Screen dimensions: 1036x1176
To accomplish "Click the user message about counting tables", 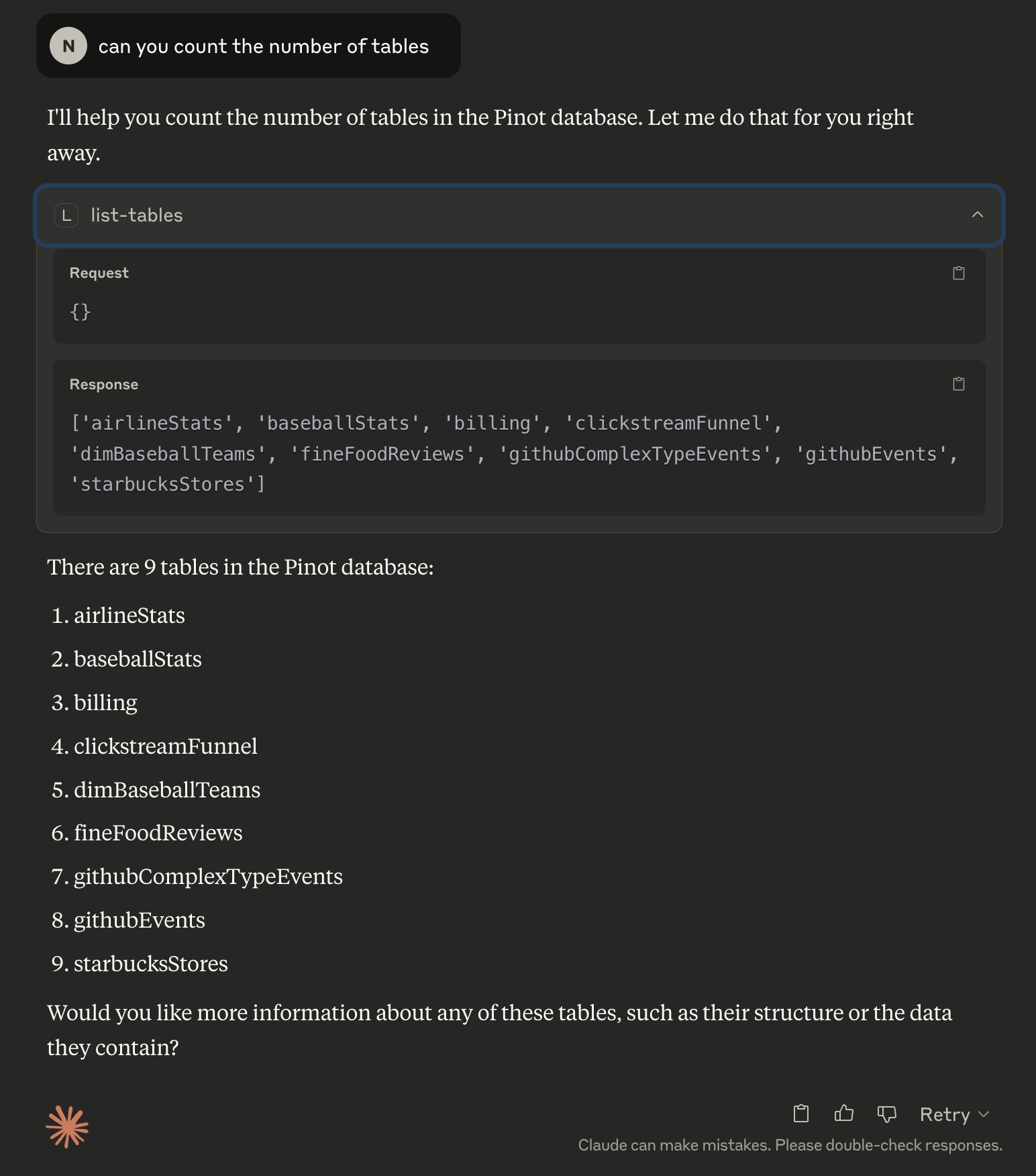I will (x=263, y=46).
